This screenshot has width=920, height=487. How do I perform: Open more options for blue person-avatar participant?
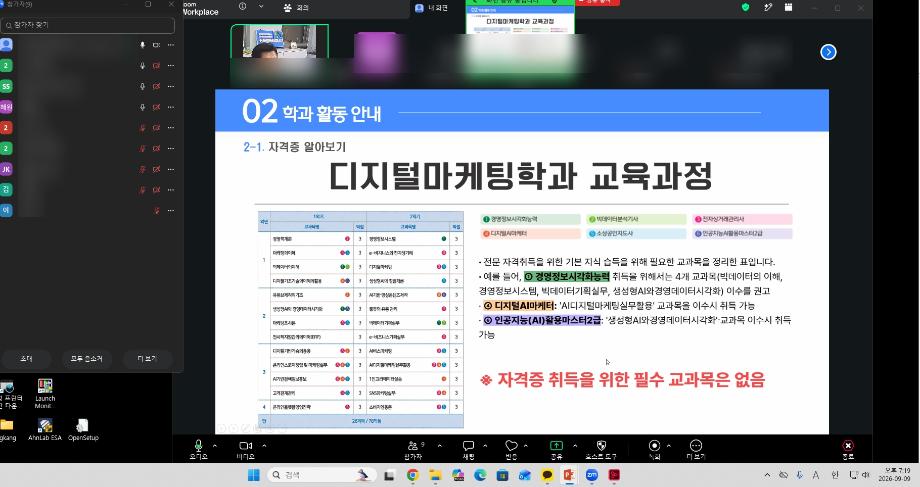(x=171, y=45)
